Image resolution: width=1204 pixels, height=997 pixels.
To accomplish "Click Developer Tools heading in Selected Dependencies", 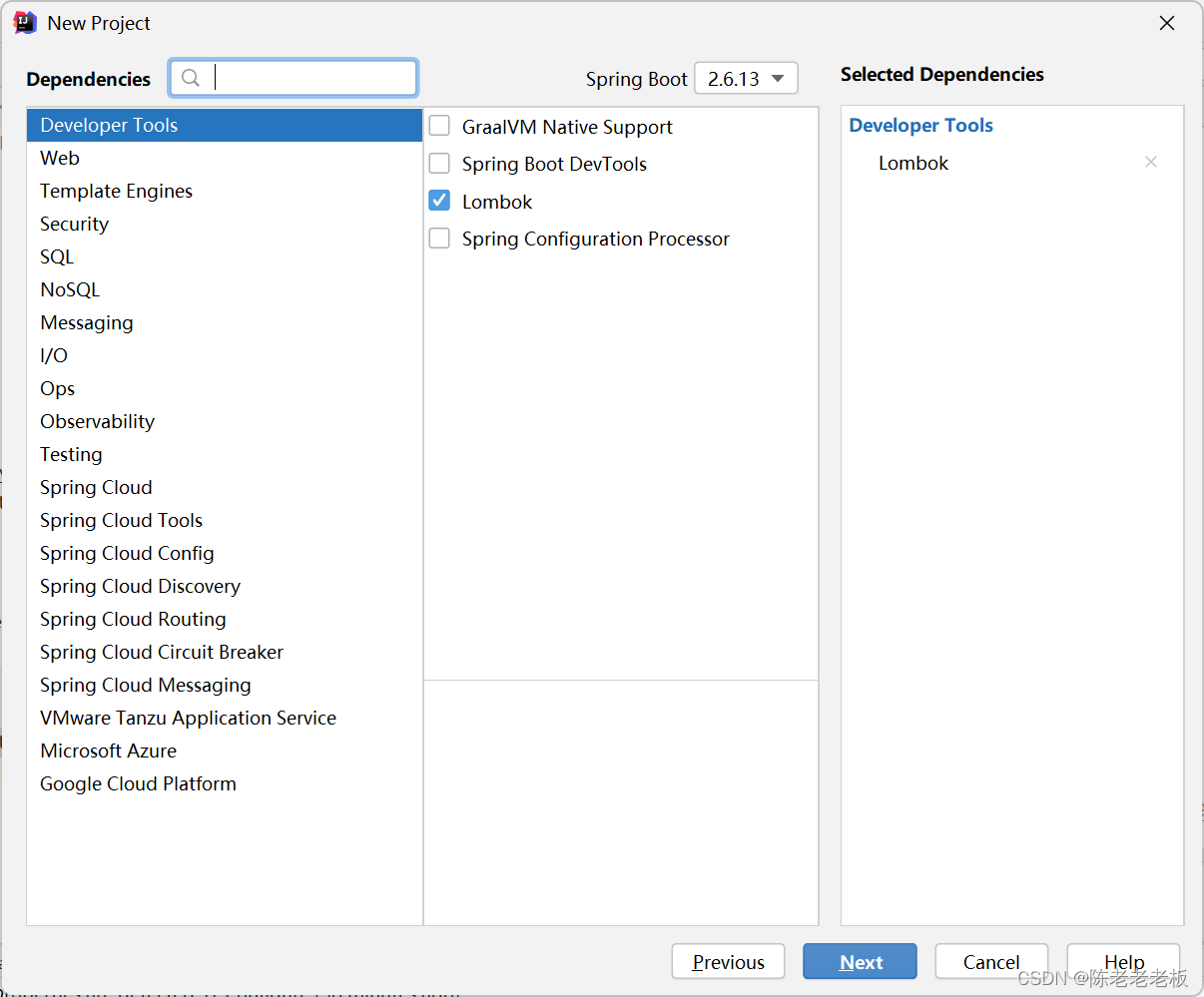I will coord(920,125).
